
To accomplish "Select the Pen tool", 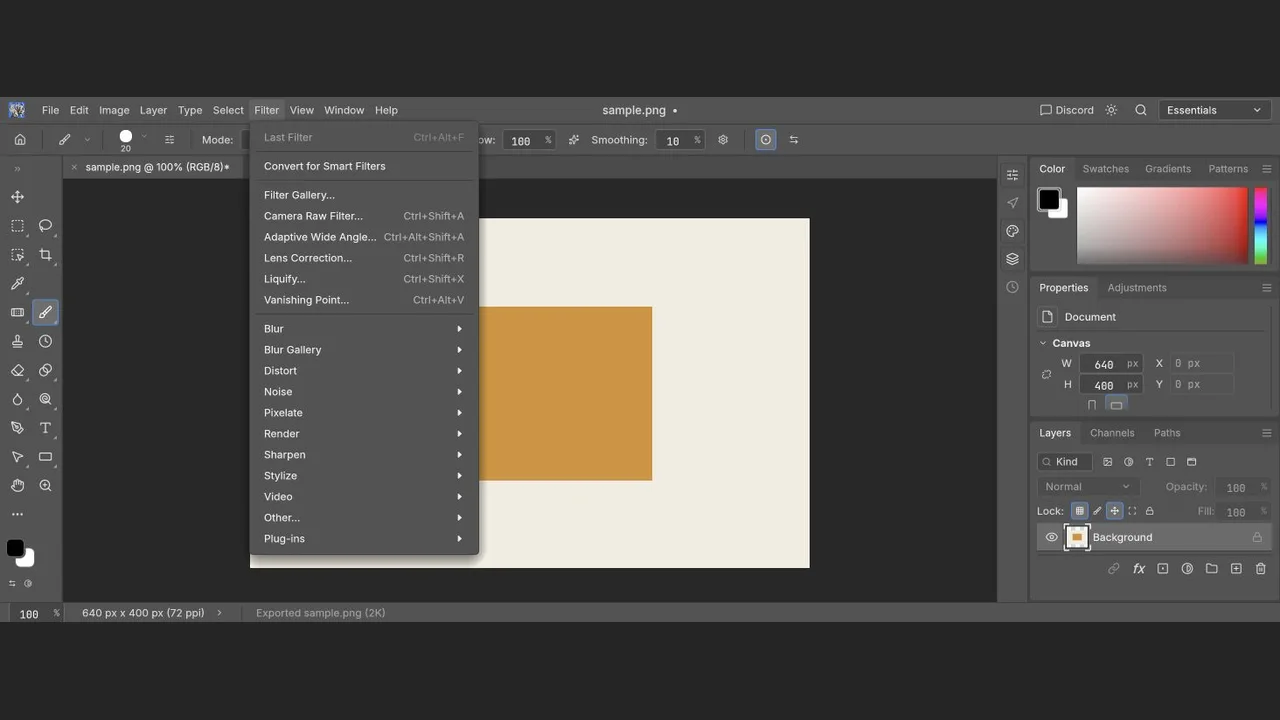I will point(17,428).
